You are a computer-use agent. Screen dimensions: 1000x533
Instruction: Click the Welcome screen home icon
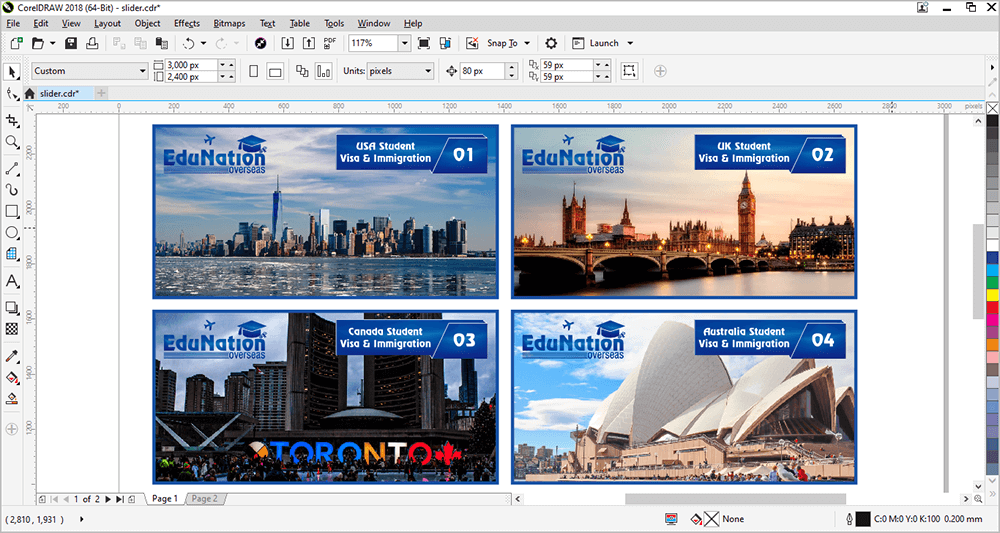pos(29,93)
